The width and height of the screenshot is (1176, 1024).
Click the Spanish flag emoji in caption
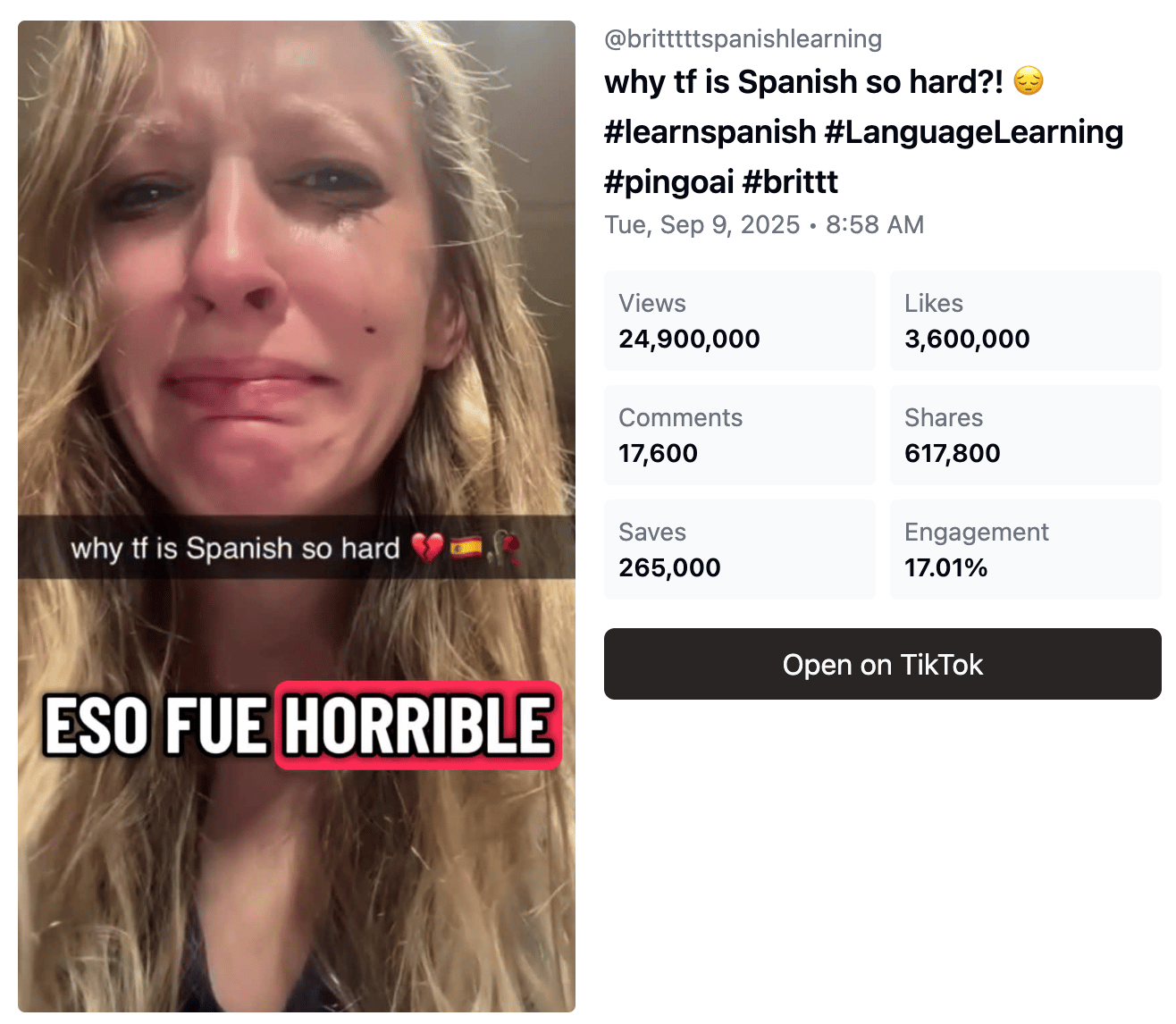point(466,546)
